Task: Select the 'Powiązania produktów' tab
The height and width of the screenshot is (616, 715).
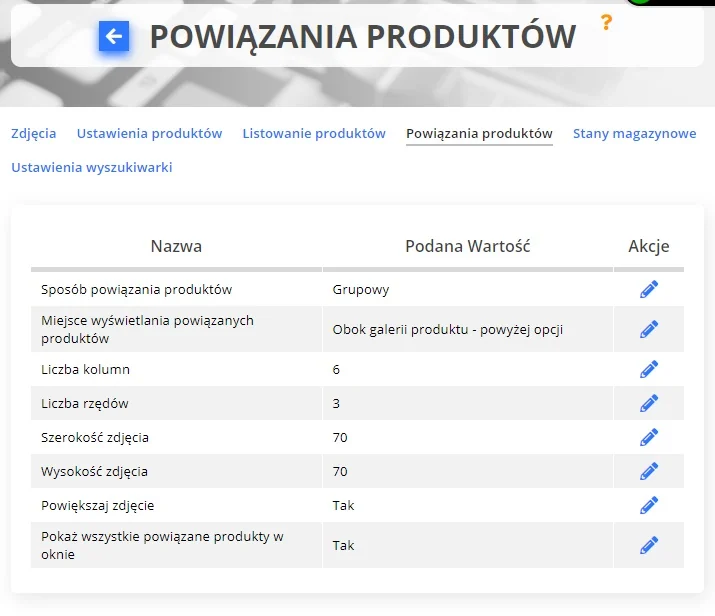Action: coord(479,134)
